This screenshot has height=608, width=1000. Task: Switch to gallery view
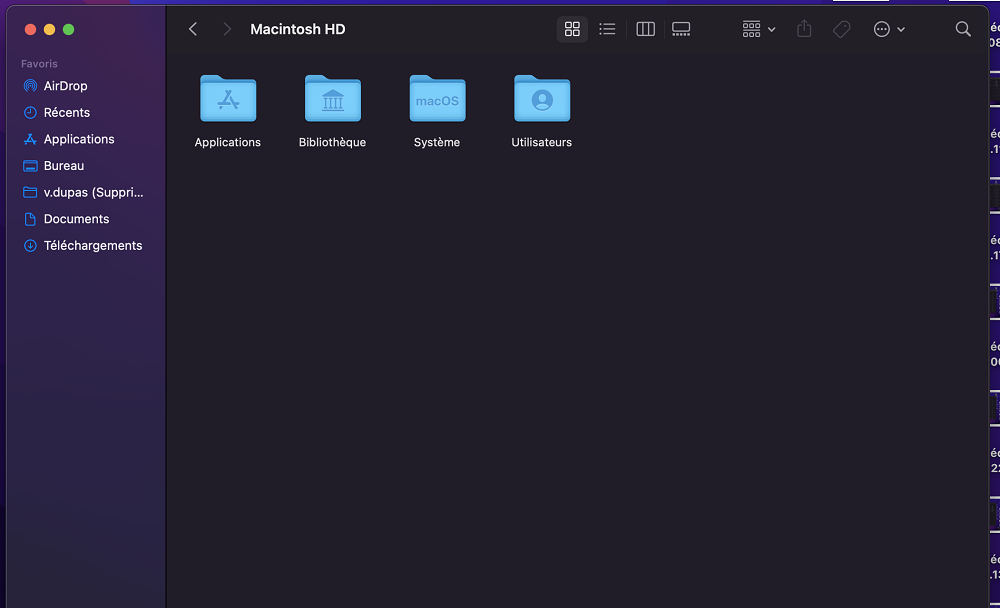click(x=681, y=29)
